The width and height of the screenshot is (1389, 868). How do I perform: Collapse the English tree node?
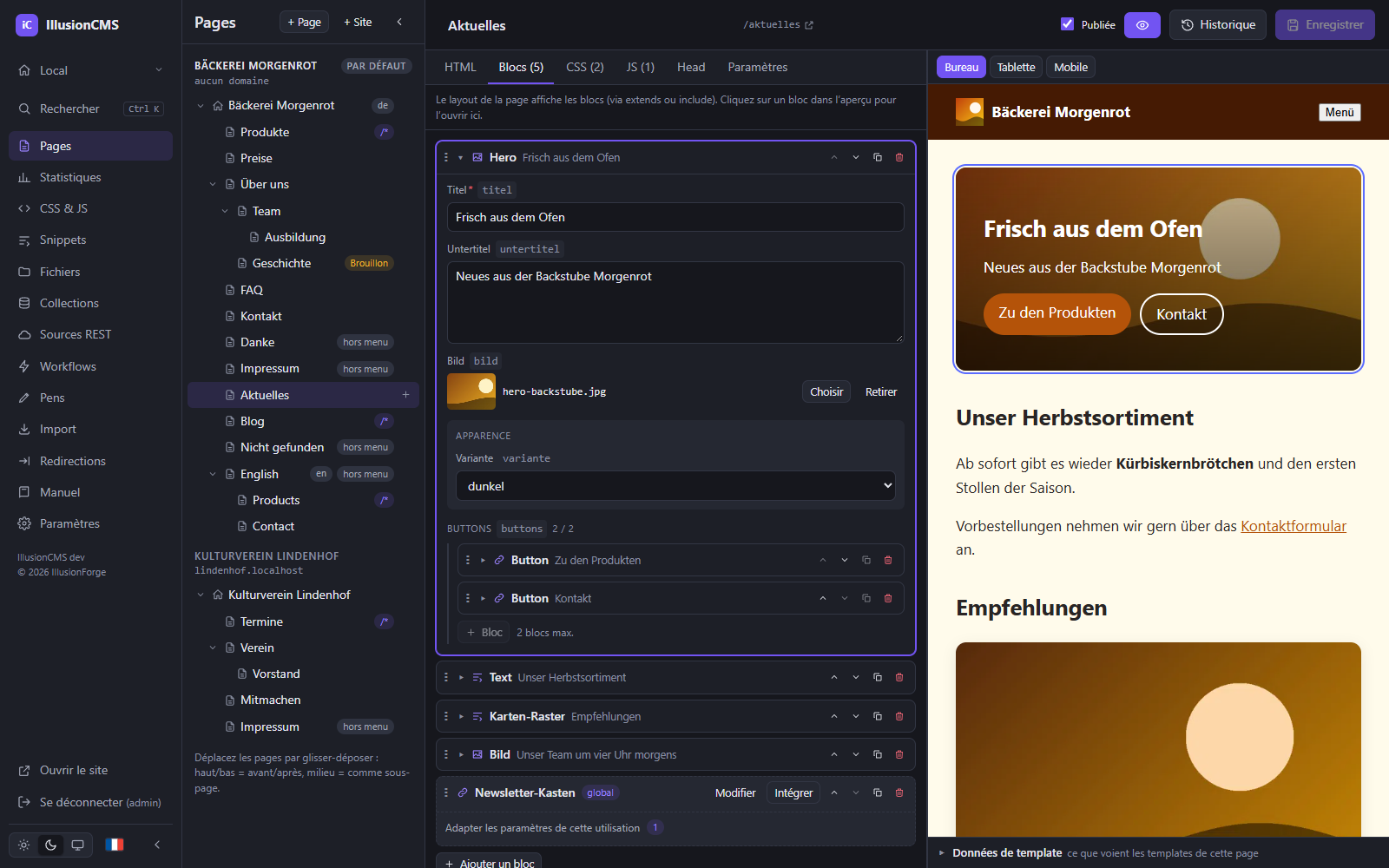(x=213, y=474)
